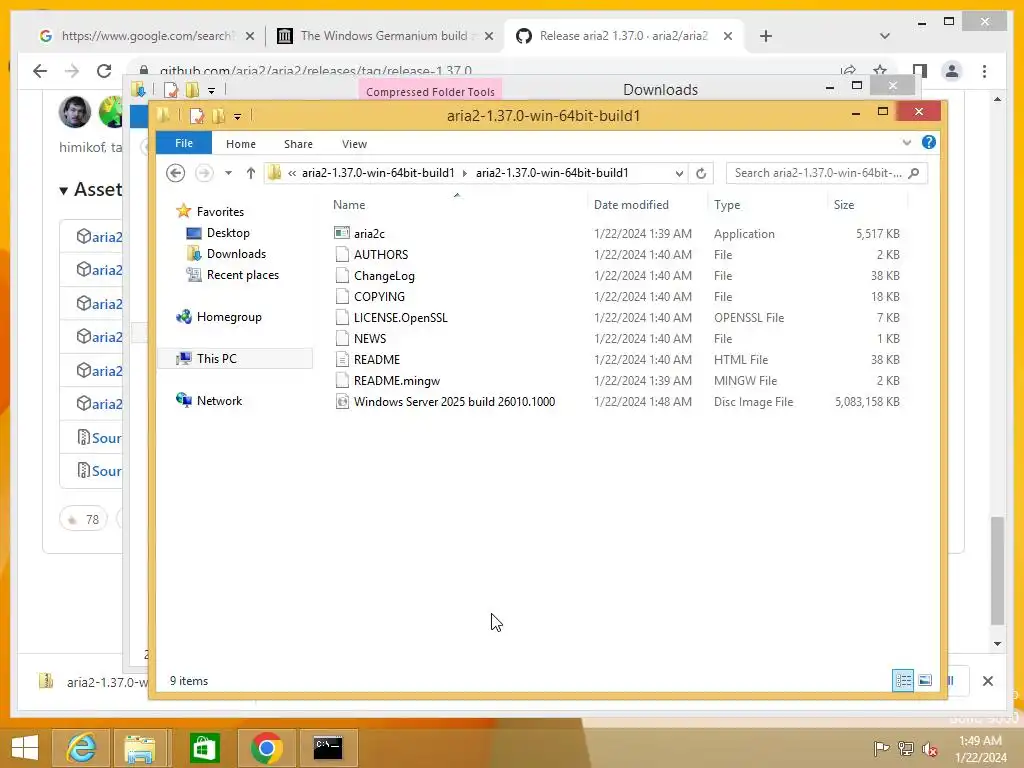
Task: Click the search magnifier icon
Action: click(914, 173)
